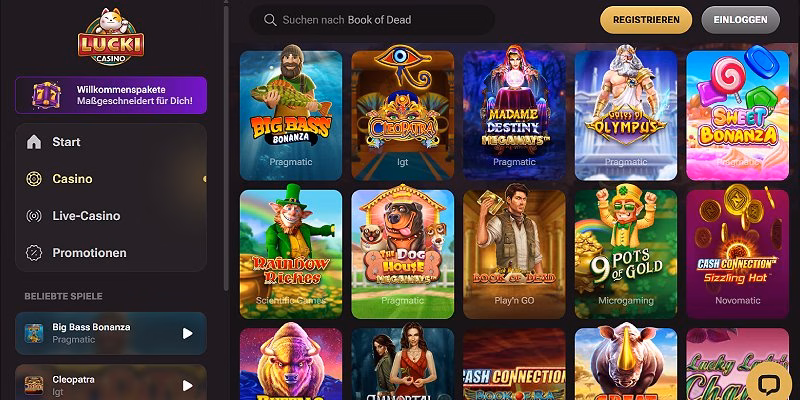
Task: Open the Sweet Bonanza game tile
Action: pyautogui.click(x=737, y=116)
